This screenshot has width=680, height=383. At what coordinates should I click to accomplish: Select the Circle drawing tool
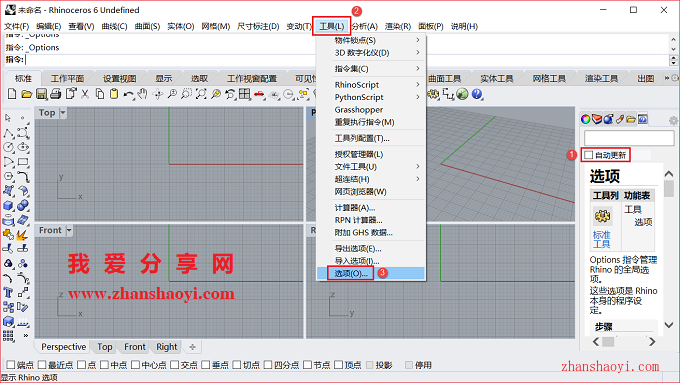(8, 147)
